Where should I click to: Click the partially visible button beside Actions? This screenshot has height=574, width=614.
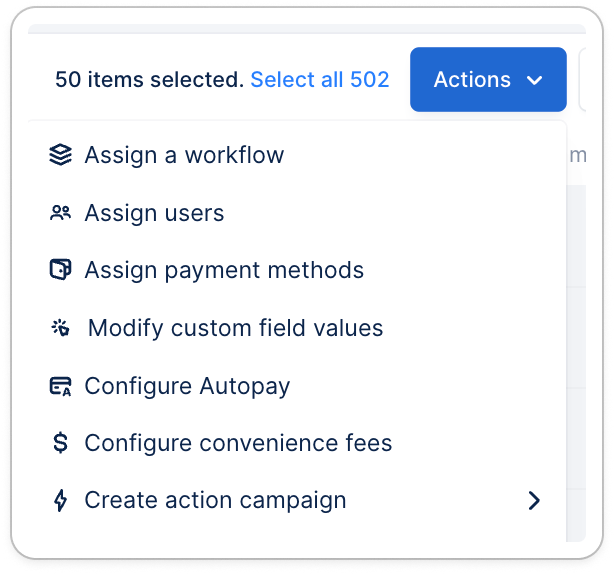tap(582, 79)
